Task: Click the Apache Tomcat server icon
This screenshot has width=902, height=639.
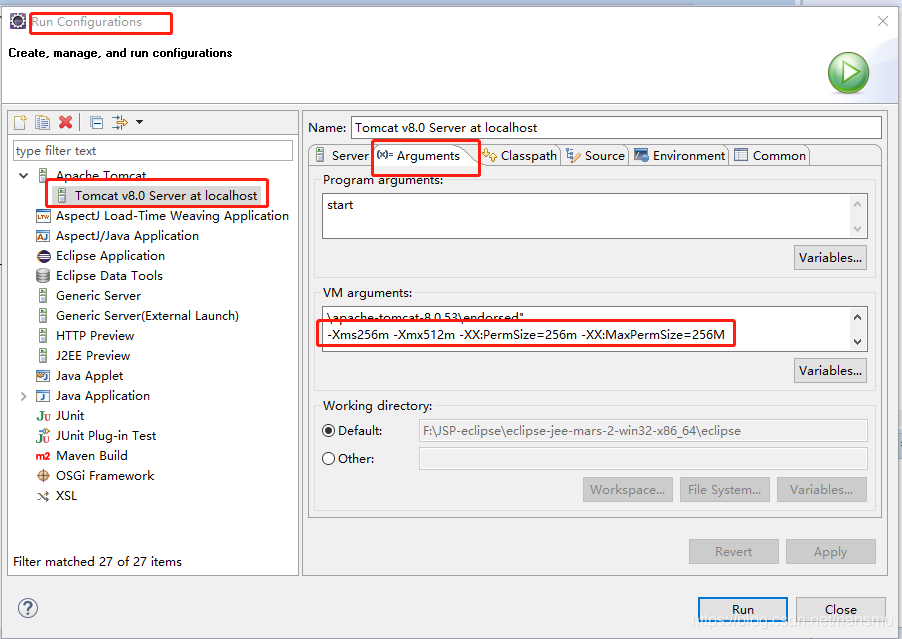Action: (43, 175)
